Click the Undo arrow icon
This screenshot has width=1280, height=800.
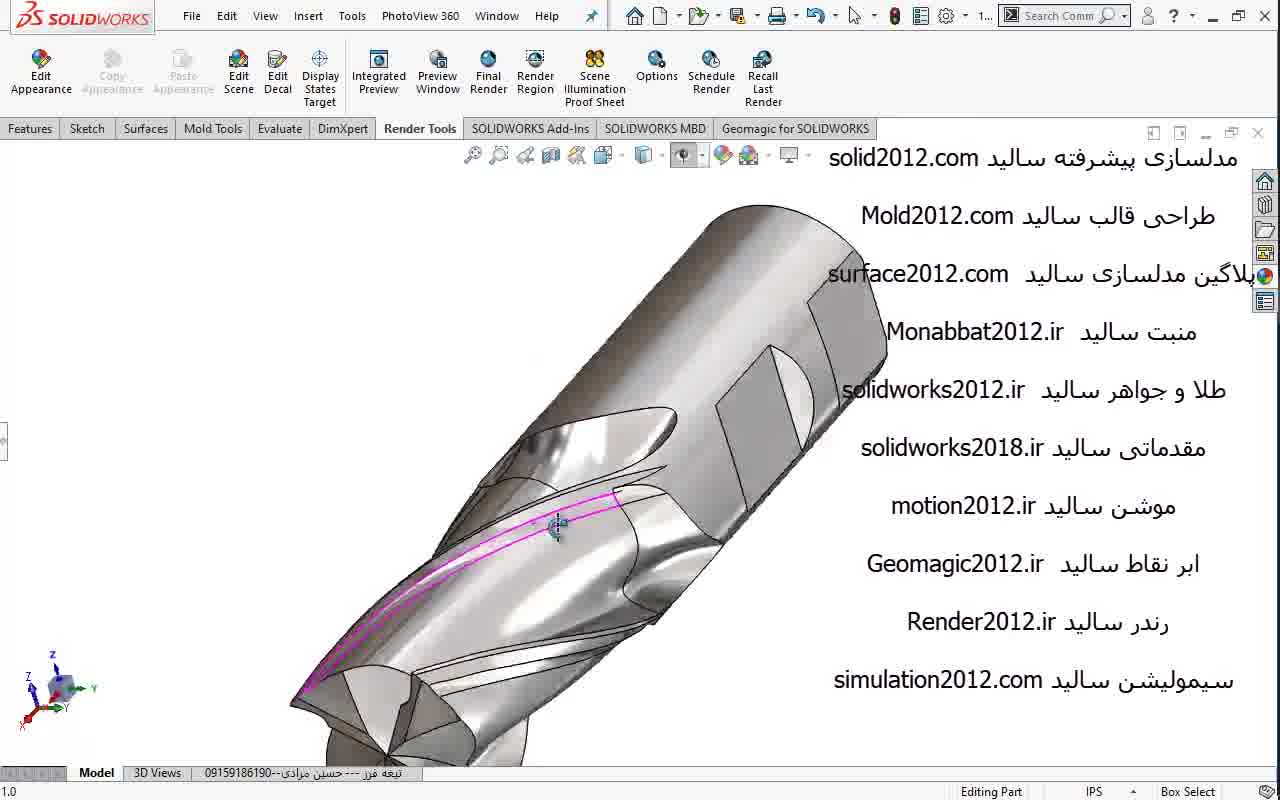815,16
